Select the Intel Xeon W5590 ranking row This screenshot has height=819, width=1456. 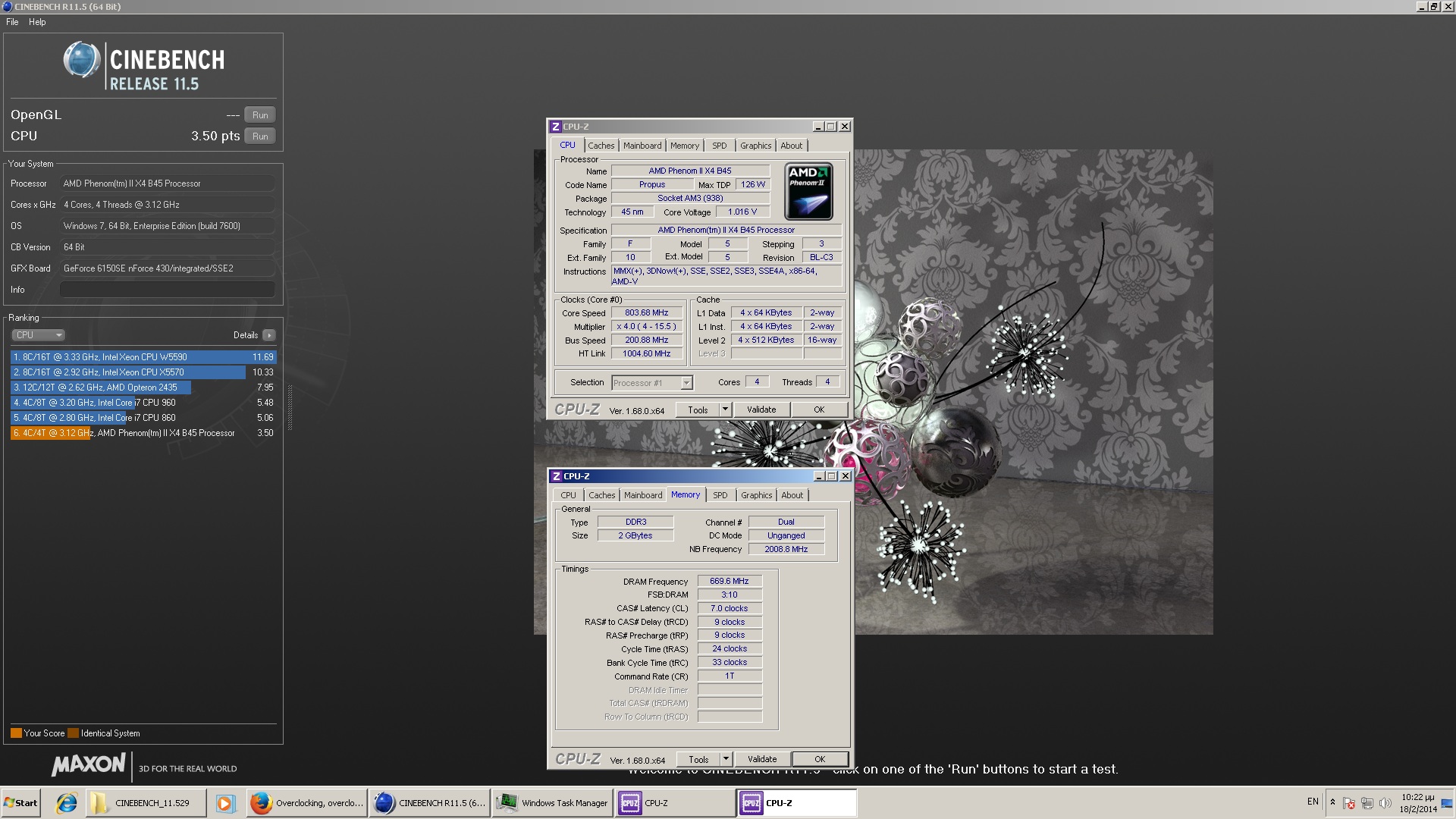pos(143,357)
